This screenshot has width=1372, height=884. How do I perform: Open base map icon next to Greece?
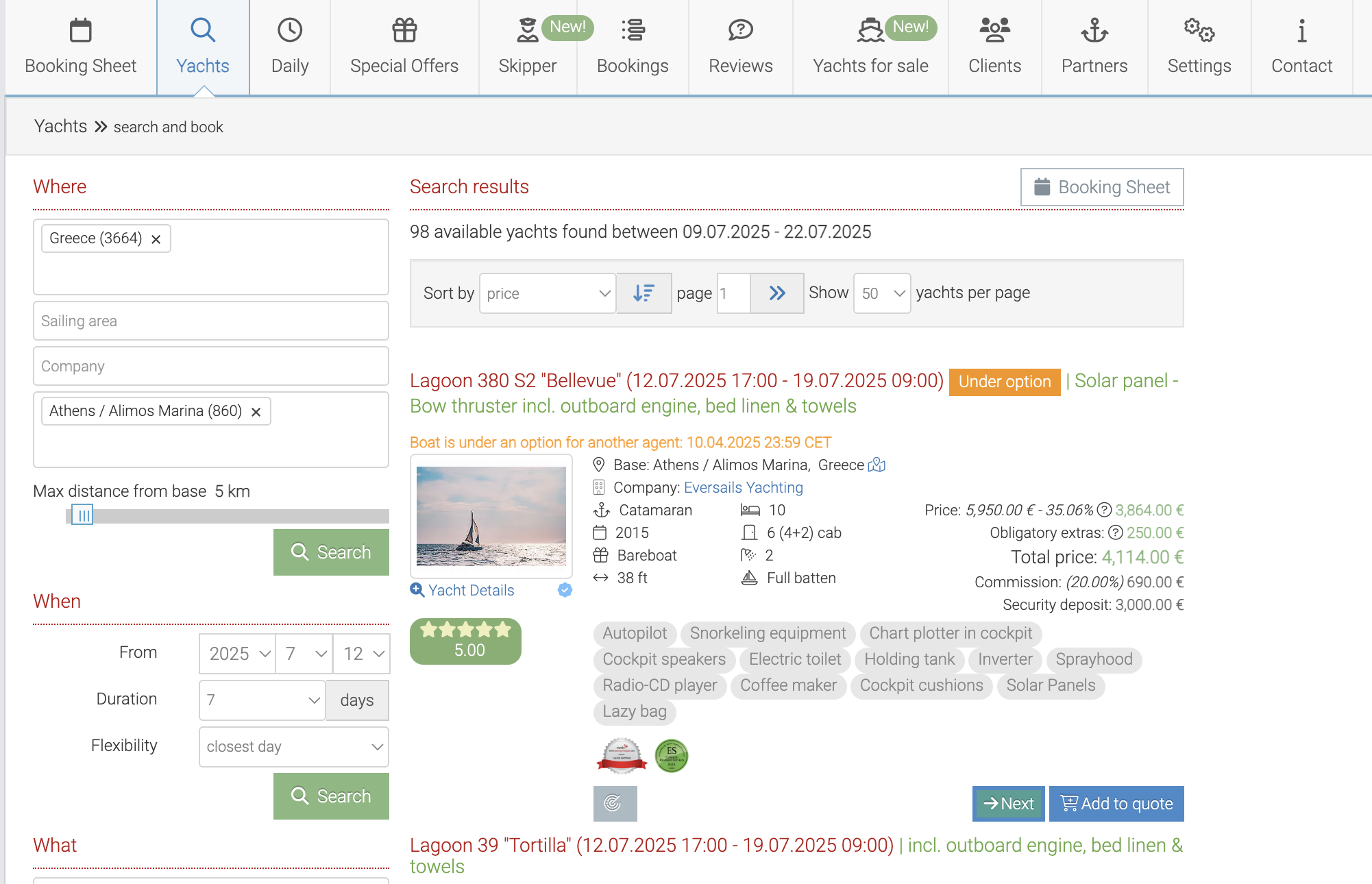[877, 465]
